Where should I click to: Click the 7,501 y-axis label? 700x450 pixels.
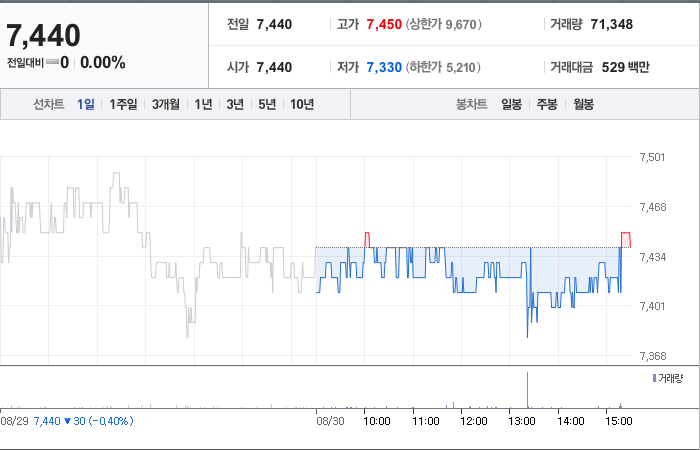[652, 157]
